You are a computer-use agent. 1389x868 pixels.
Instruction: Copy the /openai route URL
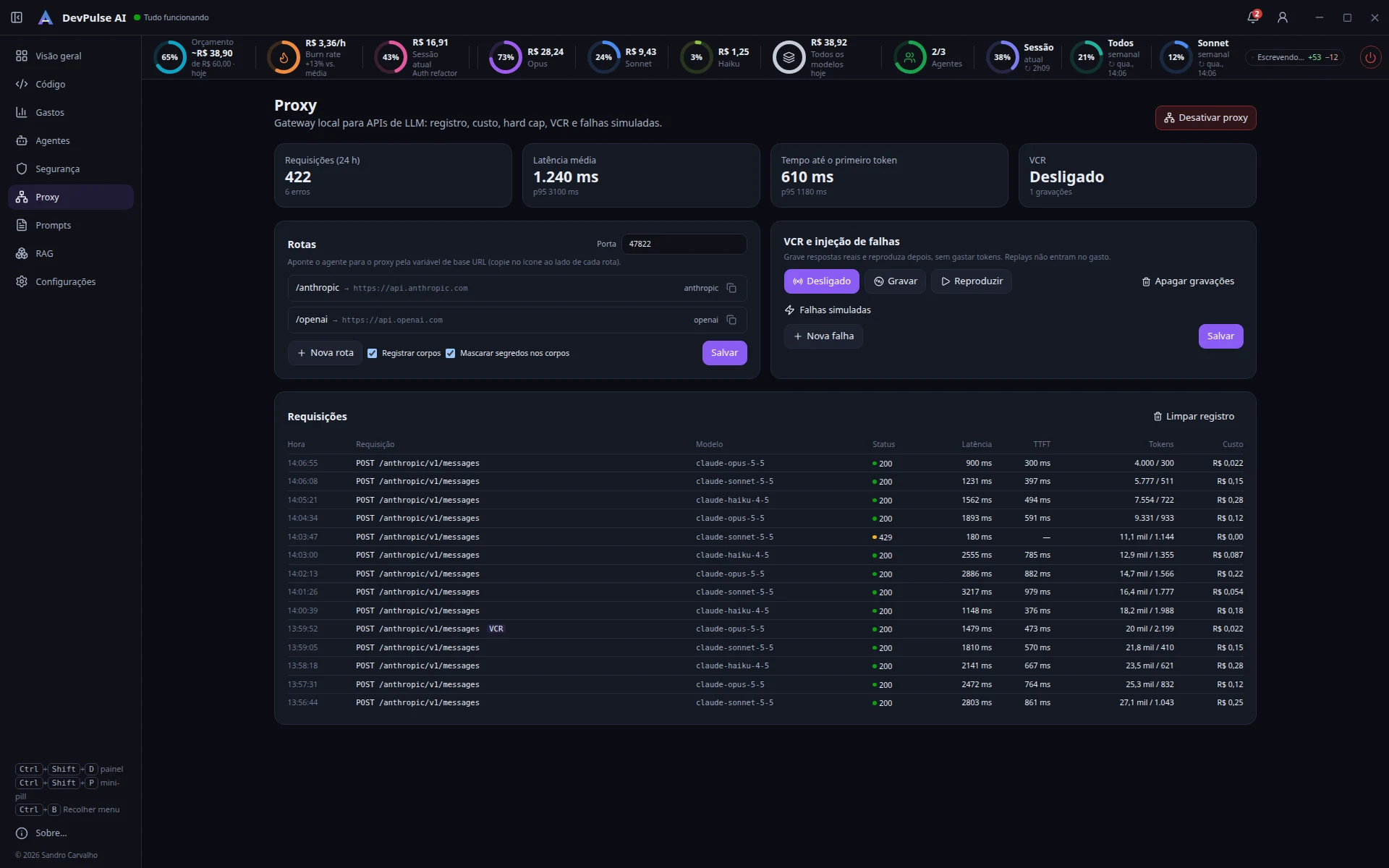pyautogui.click(x=731, y=320)
